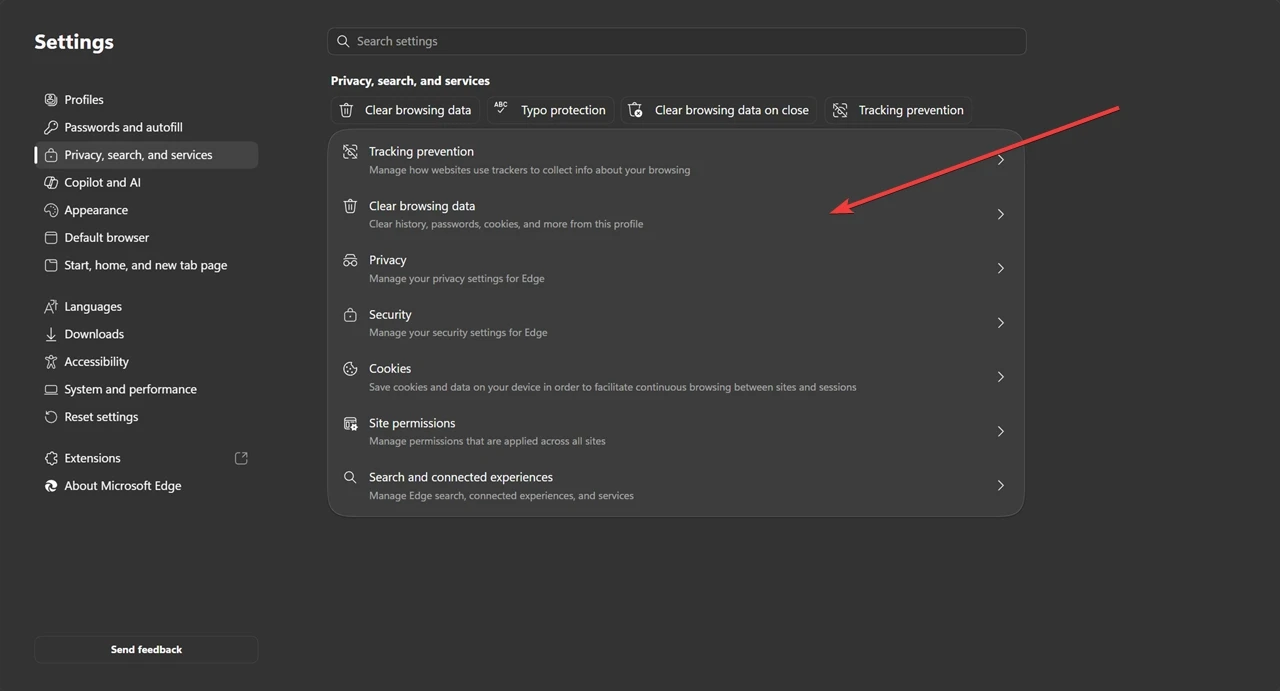
Task: Click the magnifier icon in Search settings box
Action: click(344, 41)
